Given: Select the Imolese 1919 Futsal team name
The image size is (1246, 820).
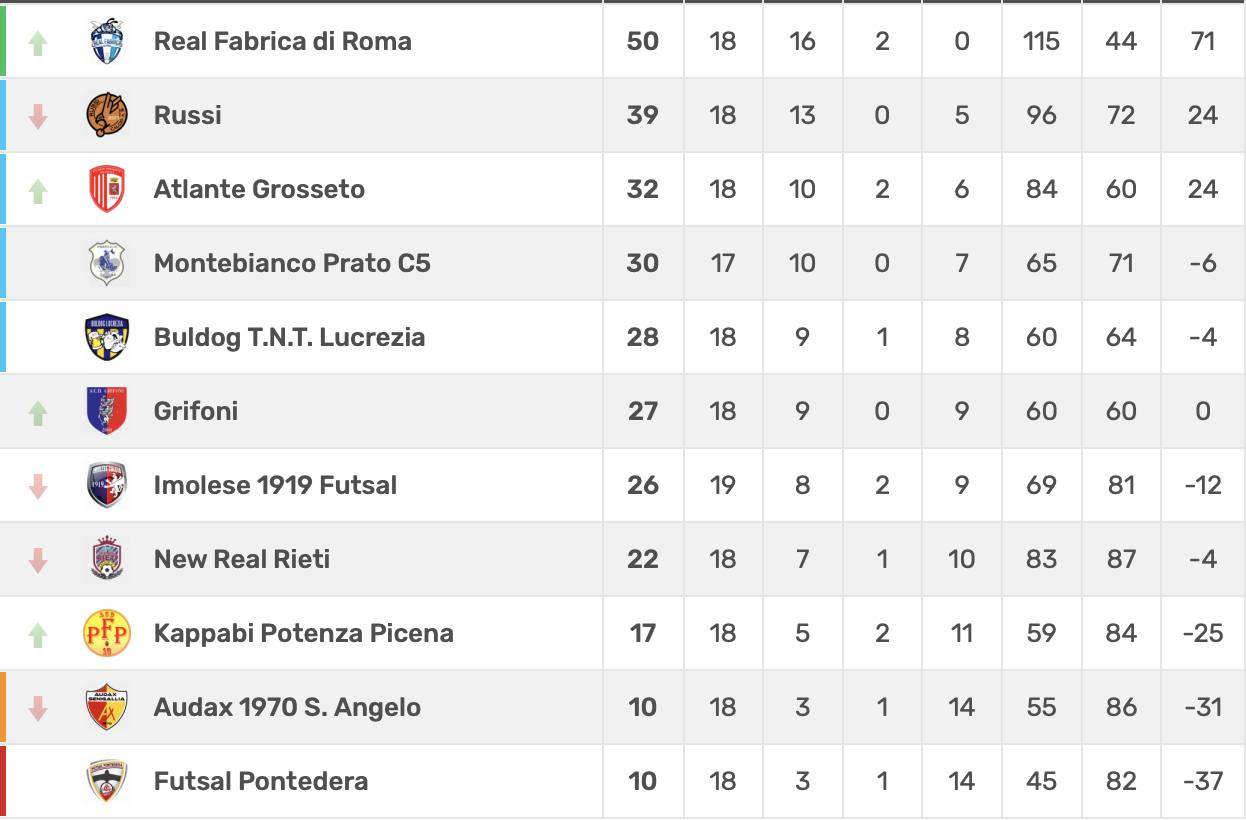Looking at the screenshot, I should pyautogui.click(x=275, y=485).
